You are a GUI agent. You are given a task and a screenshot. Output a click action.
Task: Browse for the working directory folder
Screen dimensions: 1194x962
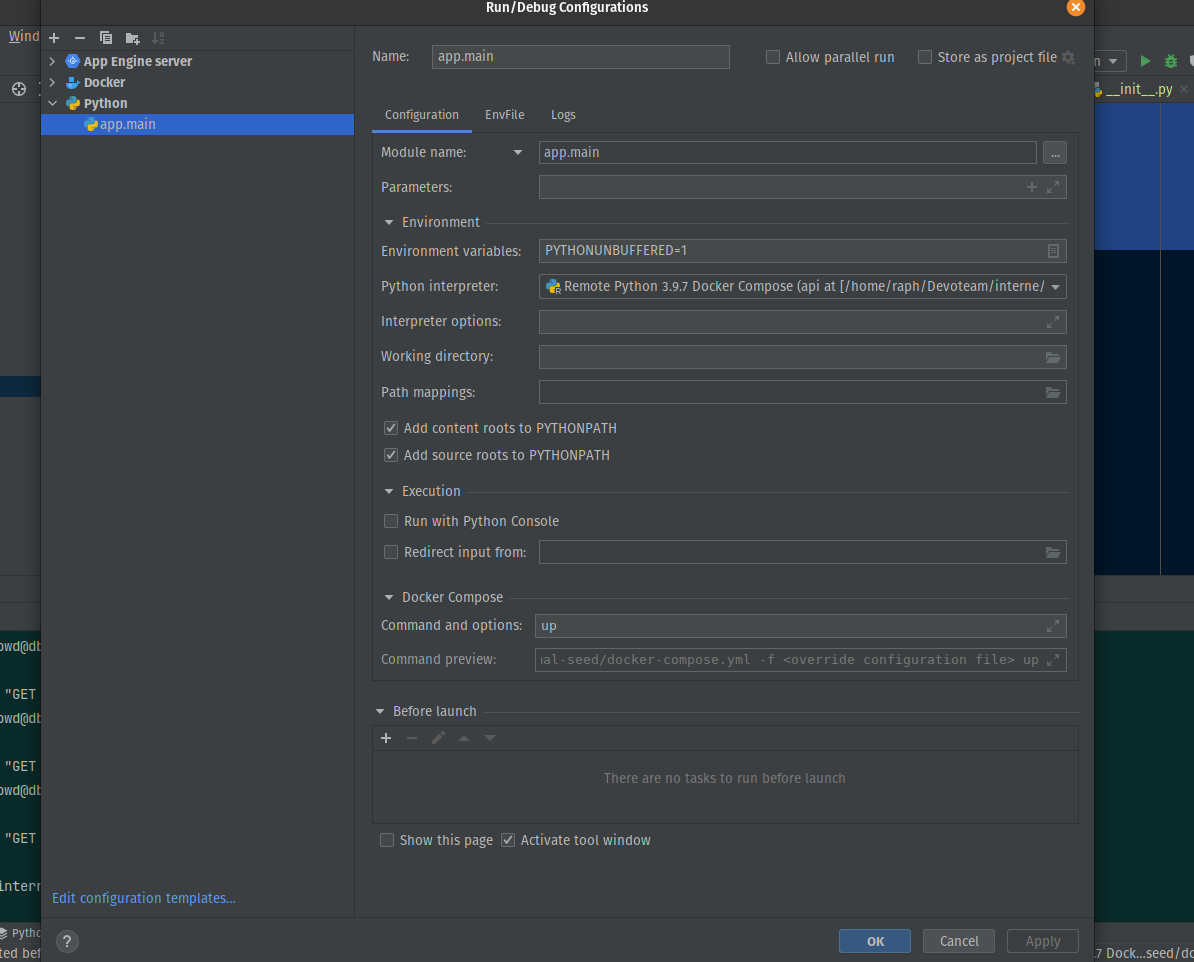(x=1053, y=357)
